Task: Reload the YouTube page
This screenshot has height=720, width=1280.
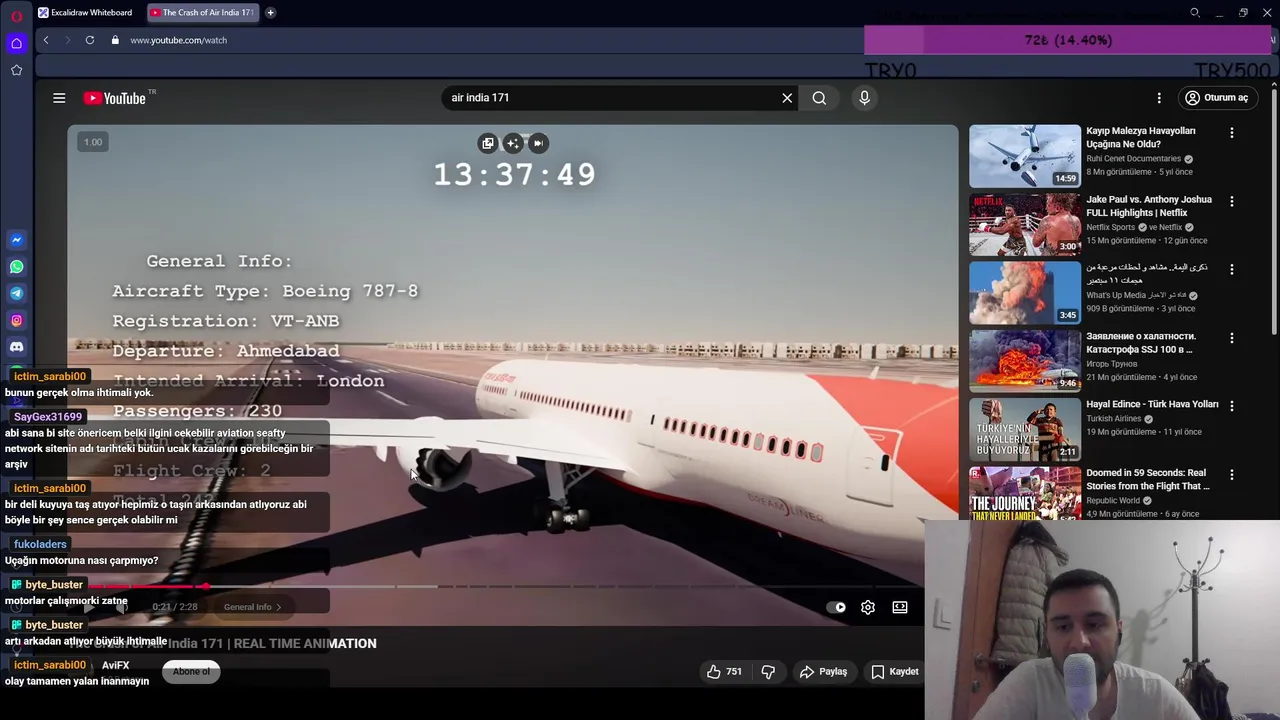Action: click(x=90, y=40)
